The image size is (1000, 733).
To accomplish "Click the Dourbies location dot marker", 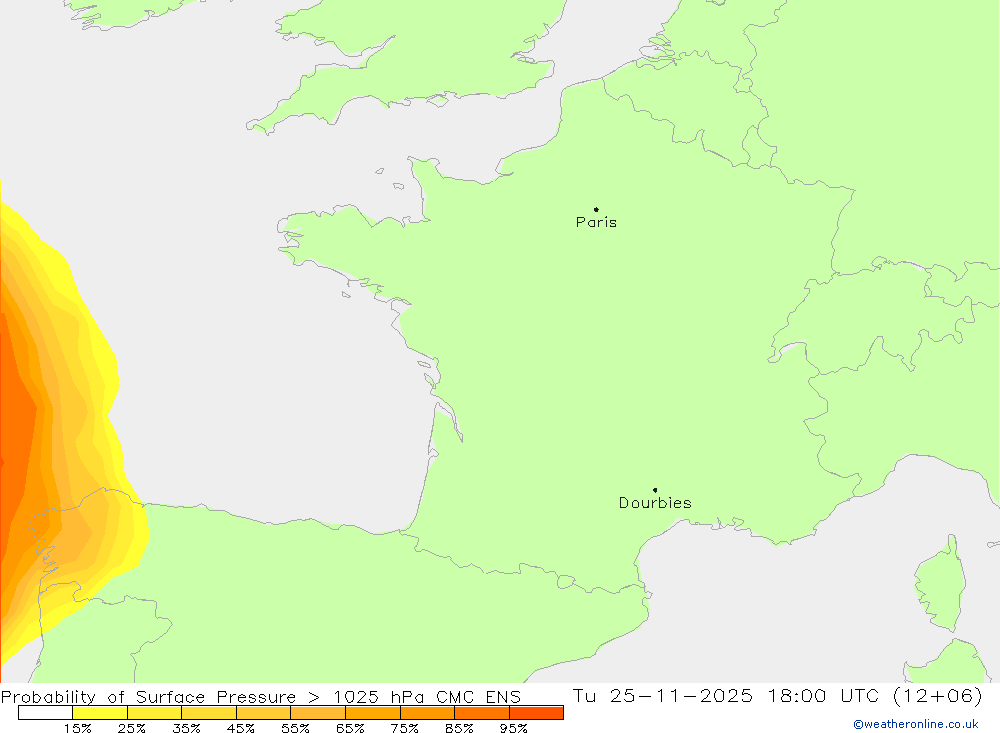I will (x=655, y=490).
